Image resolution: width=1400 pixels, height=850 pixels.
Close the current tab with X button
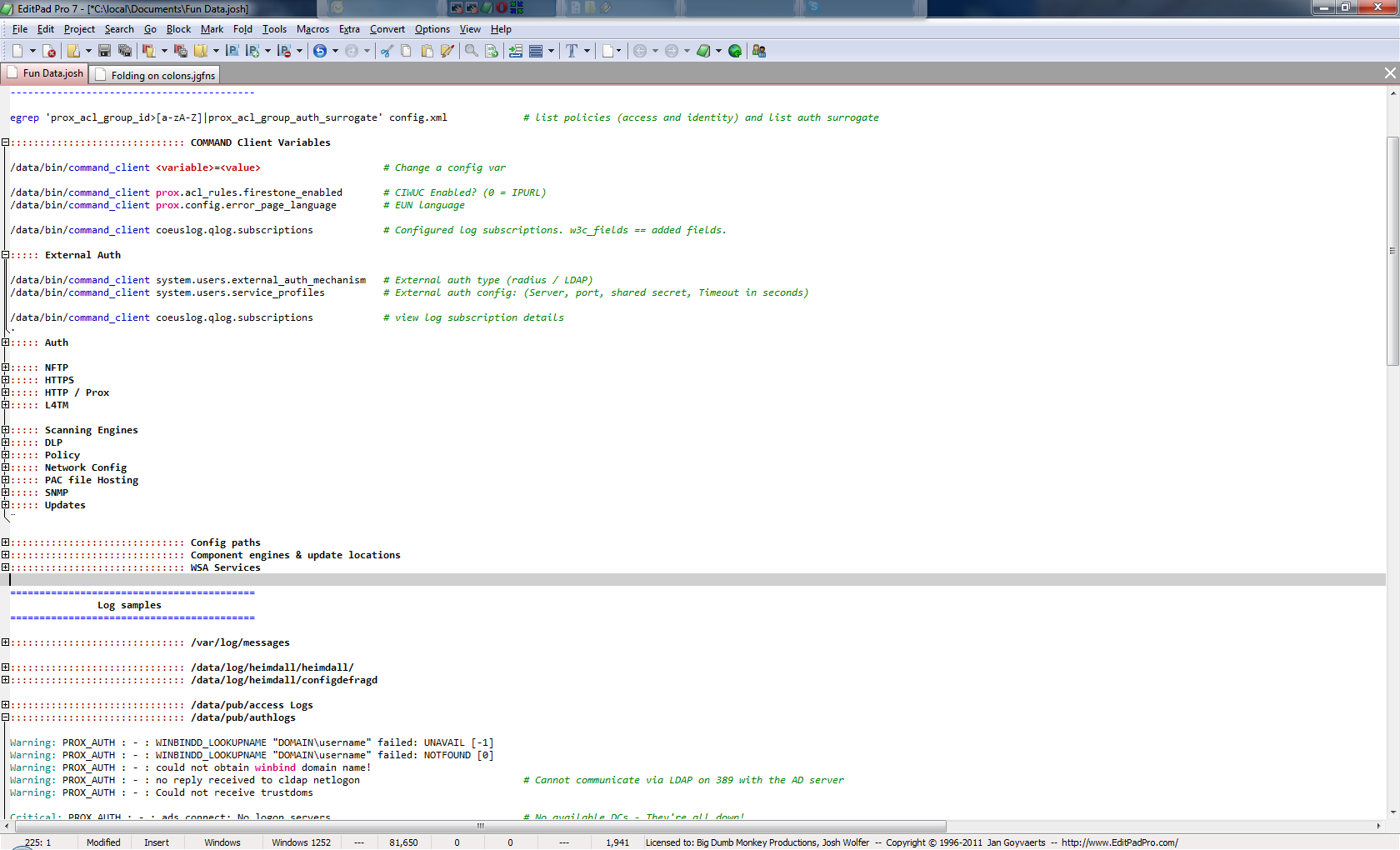click(1390, 73)
